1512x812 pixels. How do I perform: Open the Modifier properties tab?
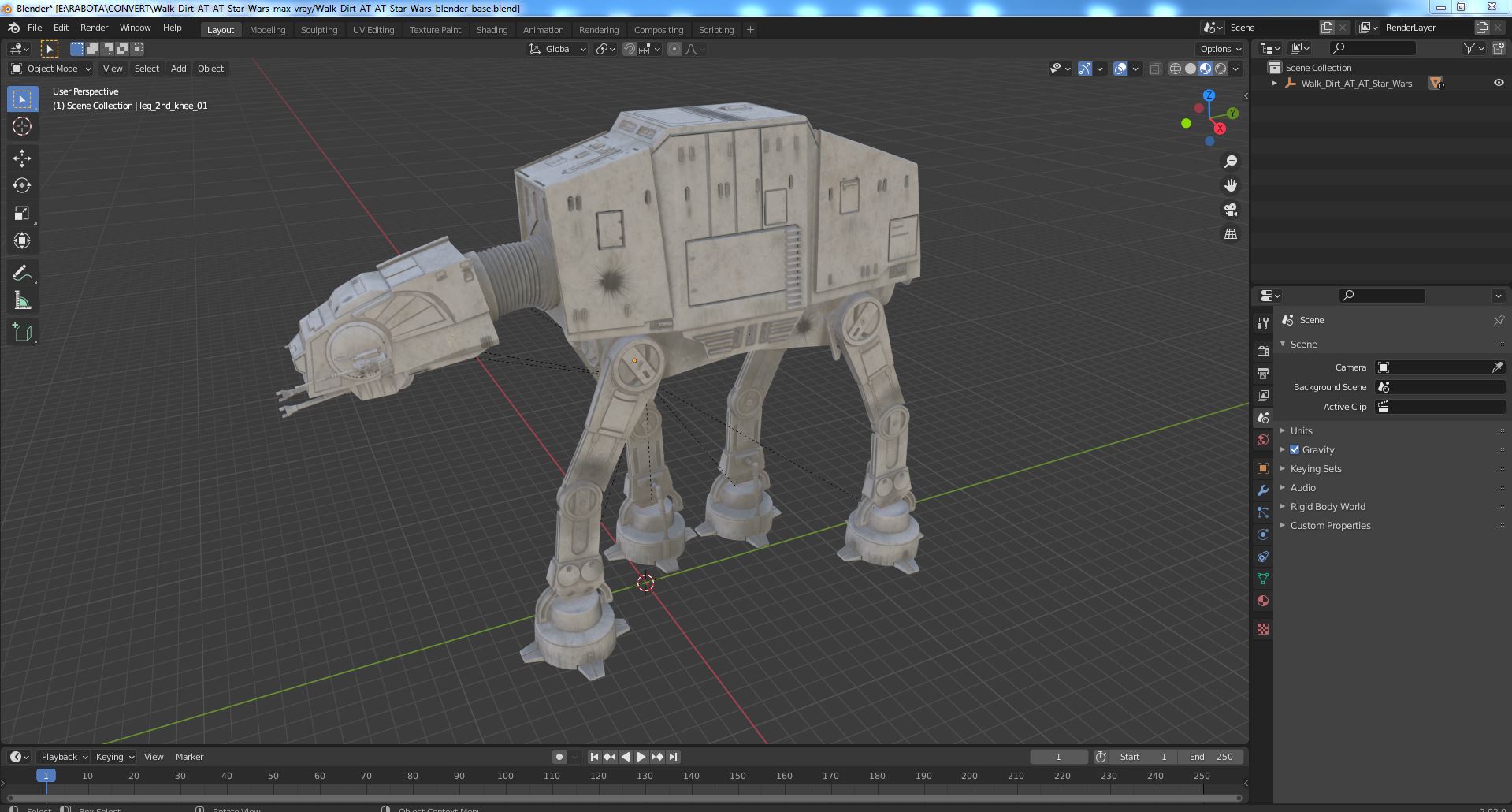coord(1263,490)
